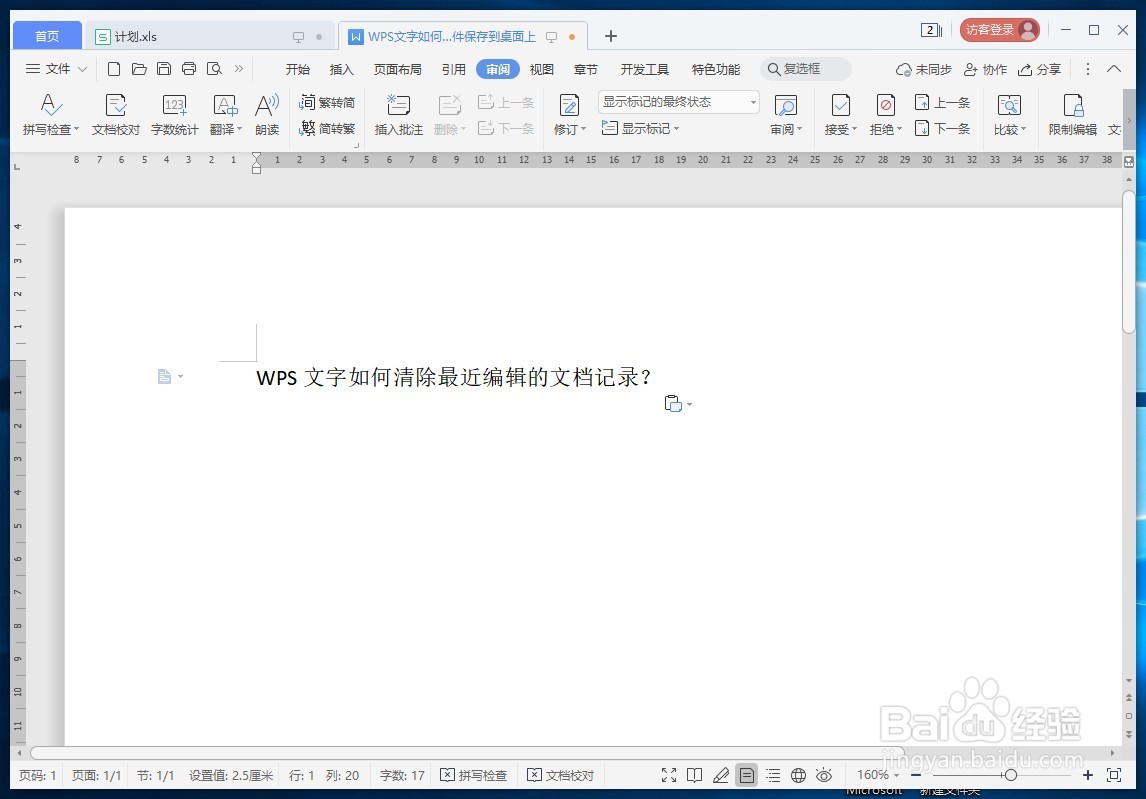Click 未同步 sync button
Screen dimensions: 1146x799
tap(923, 69)
